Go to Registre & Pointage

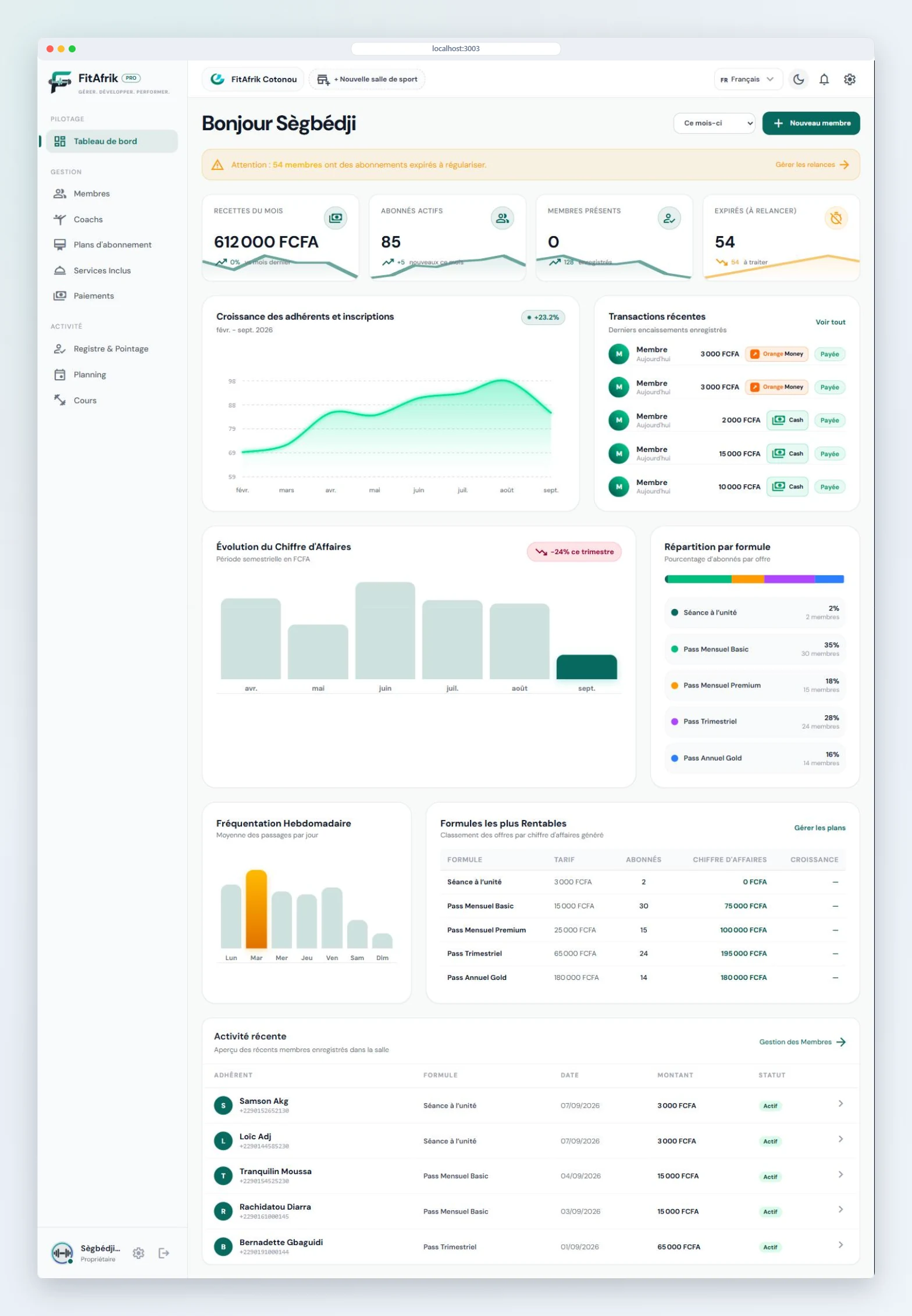(x=112, y=349)
